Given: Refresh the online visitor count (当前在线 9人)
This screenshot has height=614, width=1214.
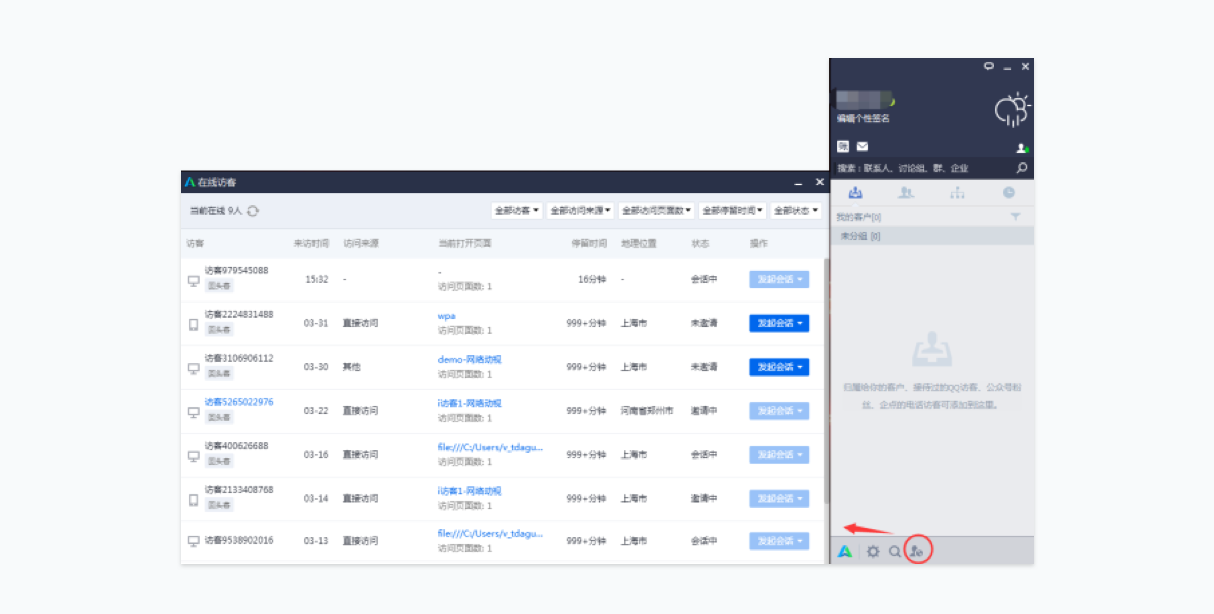Looking at the screenshot, I should pyautogui.click(x=253, y=211).
